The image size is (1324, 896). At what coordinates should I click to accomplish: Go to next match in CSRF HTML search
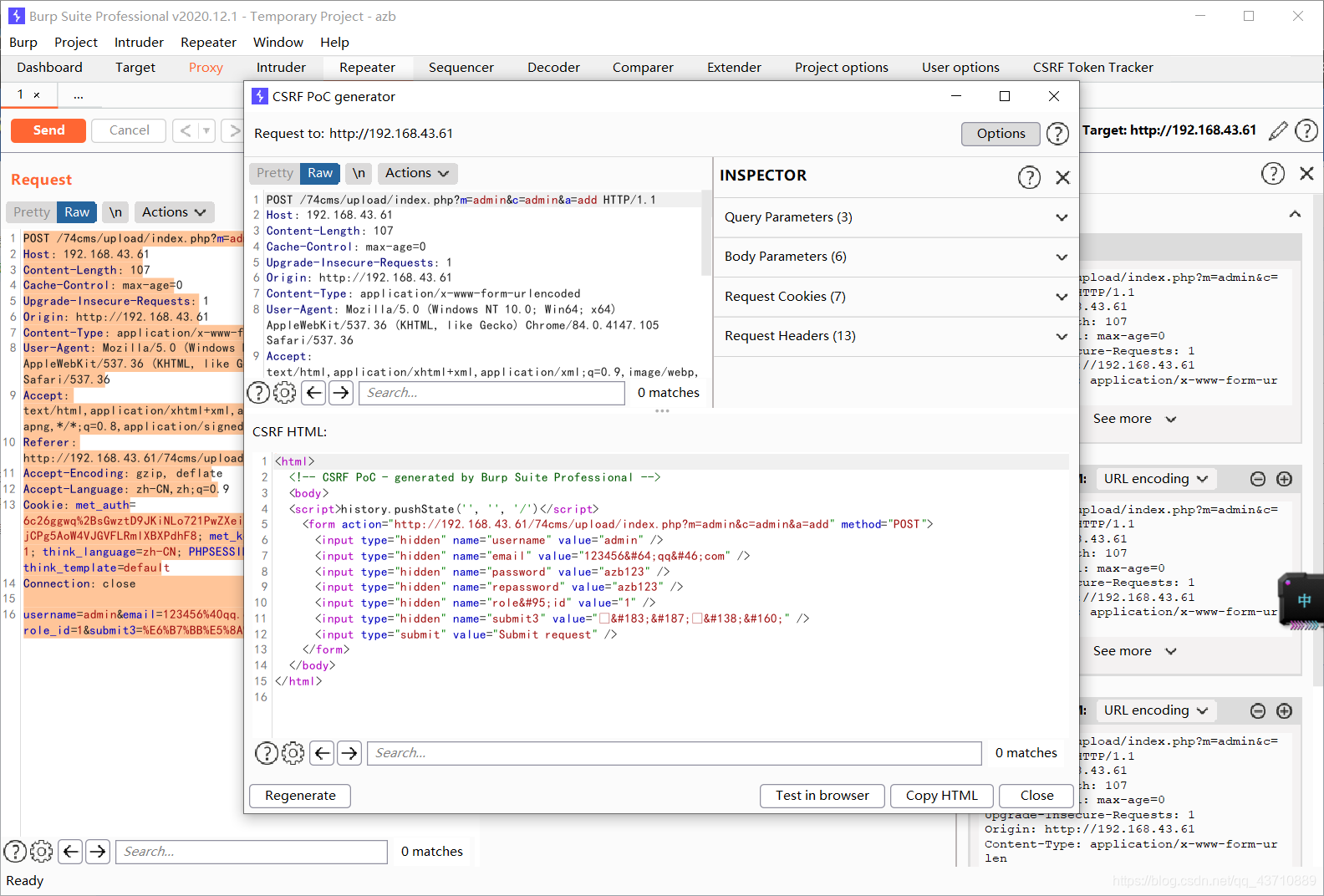[x=349, y=753]
